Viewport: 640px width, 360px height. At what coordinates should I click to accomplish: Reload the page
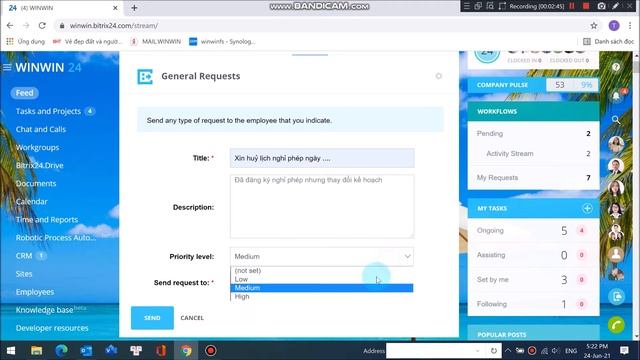42,26
